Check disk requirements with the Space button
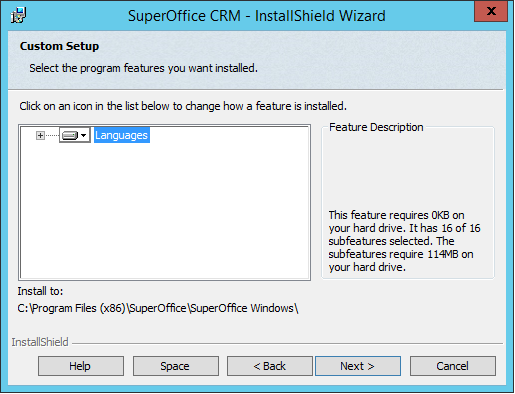This screenshot has height=394, width=515. 176,366
